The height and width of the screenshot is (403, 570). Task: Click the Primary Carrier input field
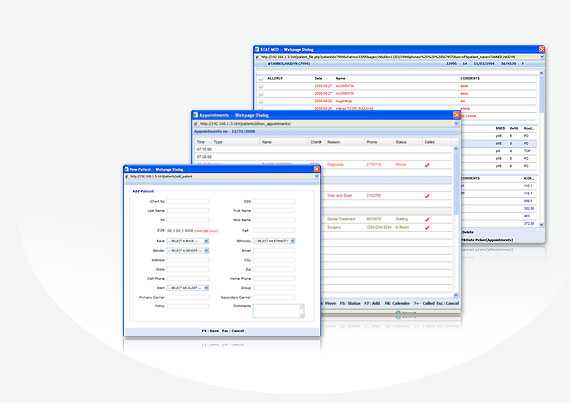pos(188,298)
